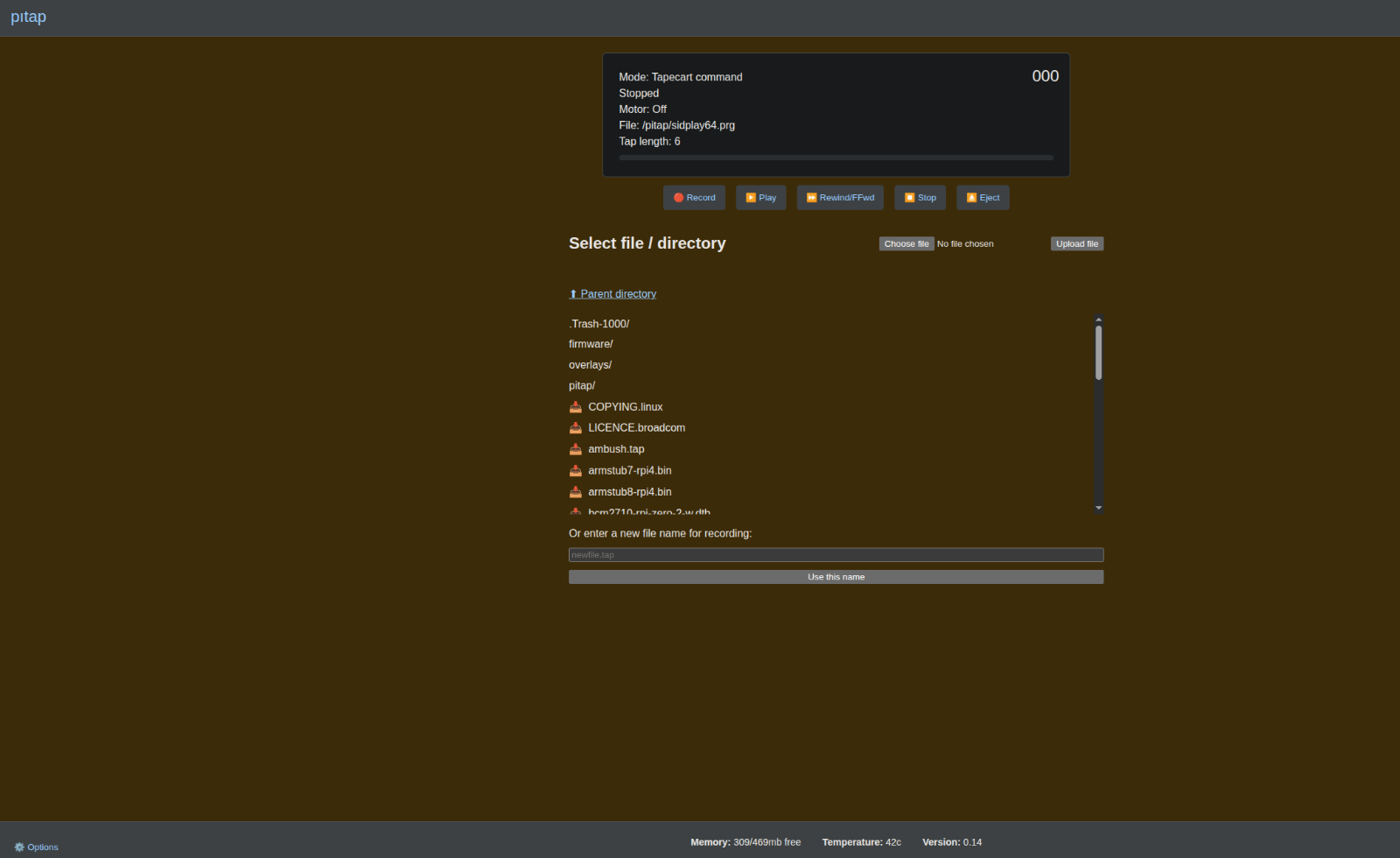1400x858 pixels.
Task: Go to the Parent directory link
Action: coord(612,294)
